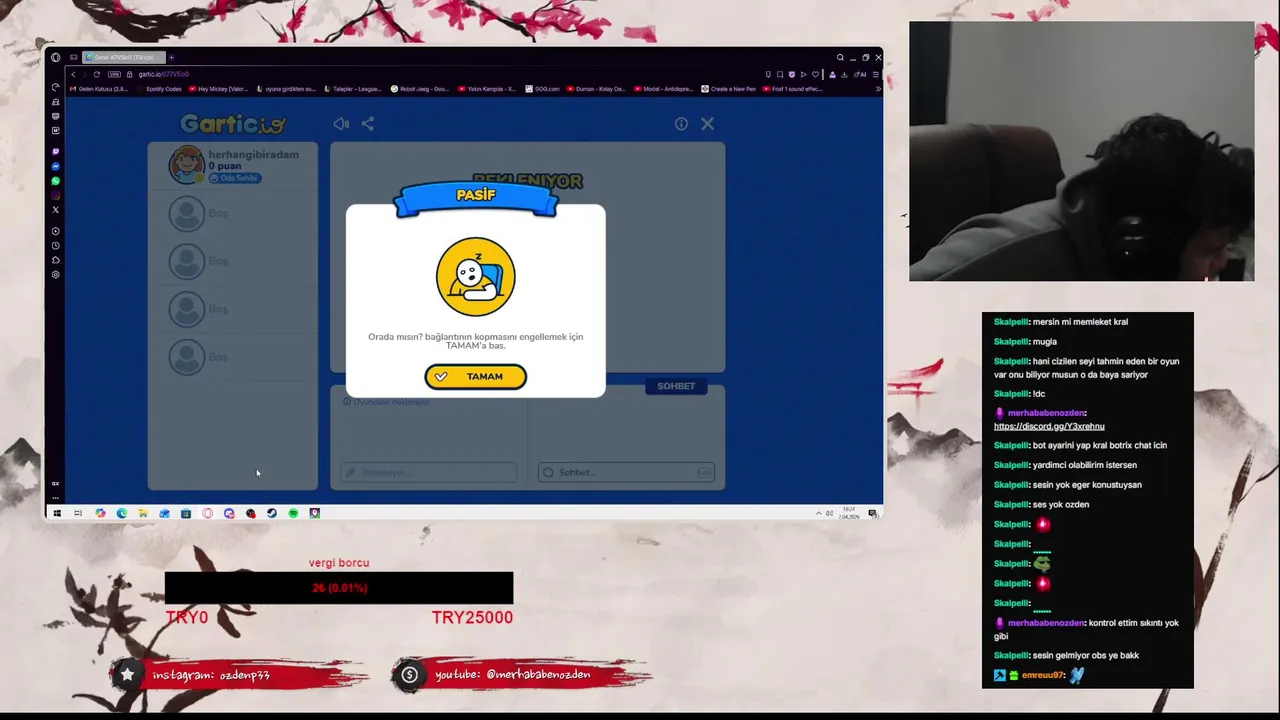Expand the system tray hidden icons chevron
This screenshot has height=720, width=1280.
tap(819, 513)
